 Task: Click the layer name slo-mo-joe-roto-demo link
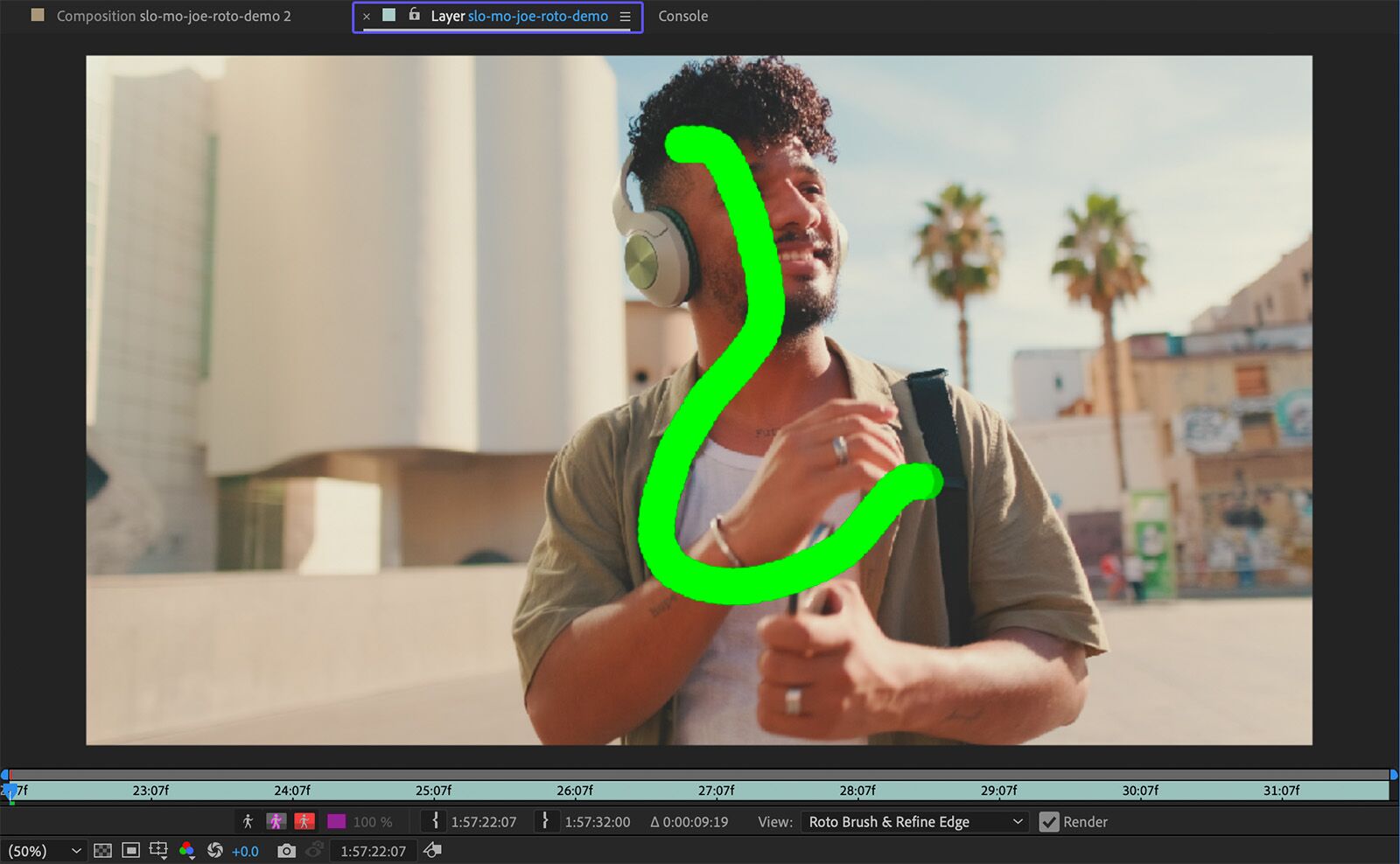539,16
